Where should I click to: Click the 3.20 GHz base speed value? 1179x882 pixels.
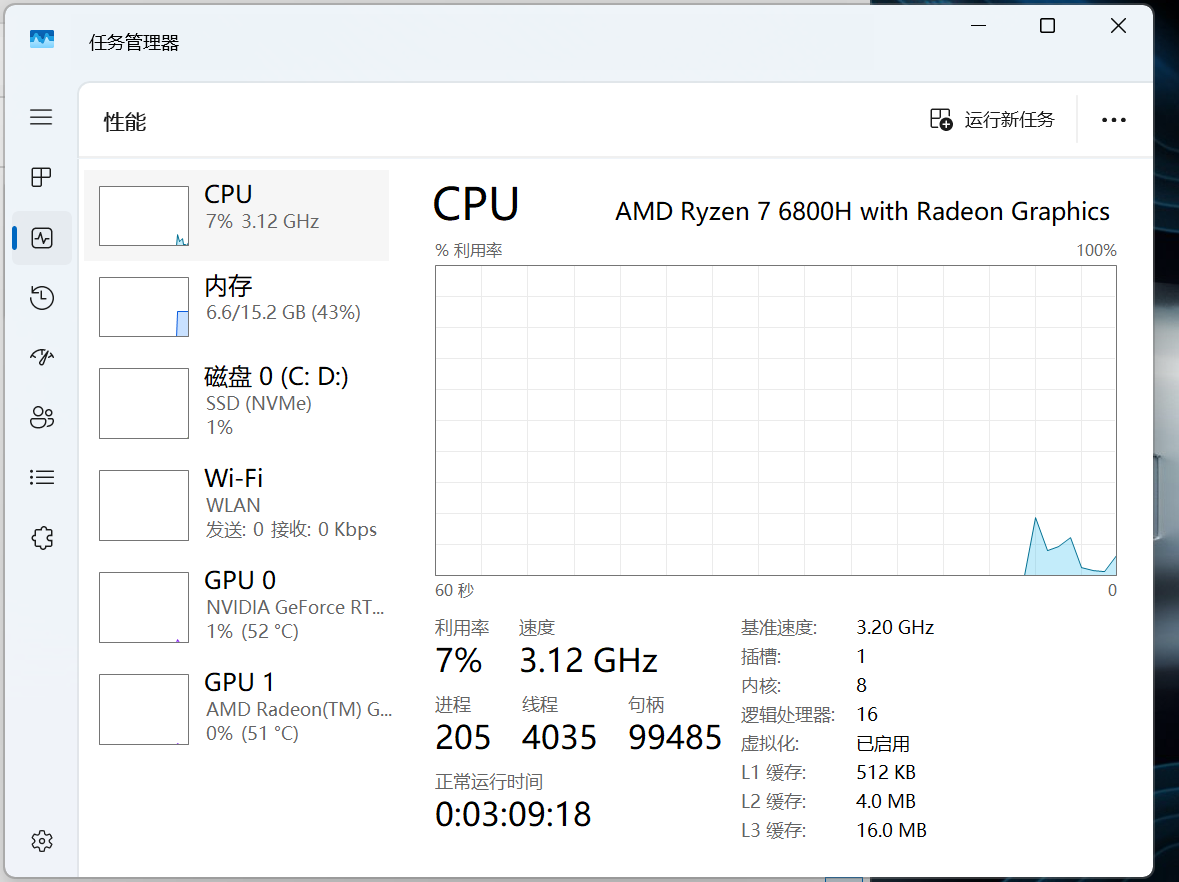coord(895,627)
